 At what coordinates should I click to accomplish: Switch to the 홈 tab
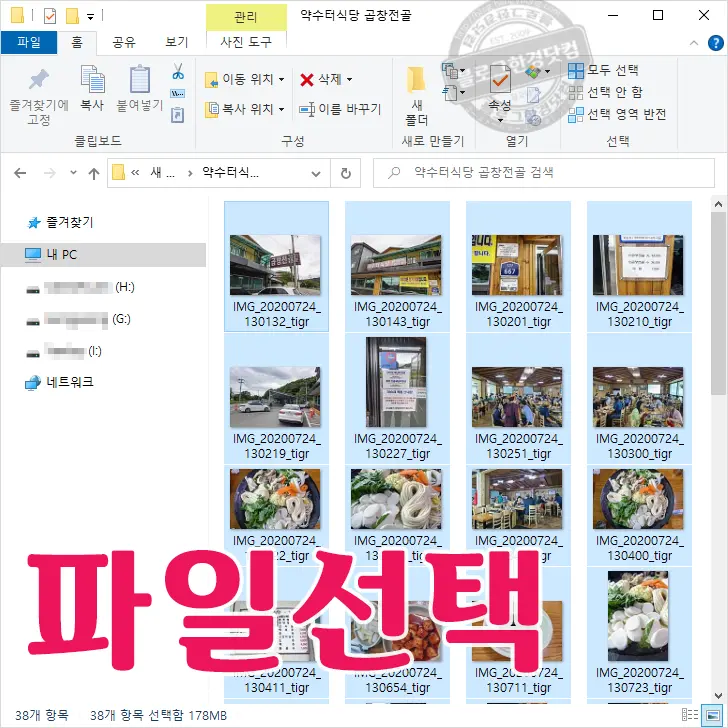coord(77,42)
